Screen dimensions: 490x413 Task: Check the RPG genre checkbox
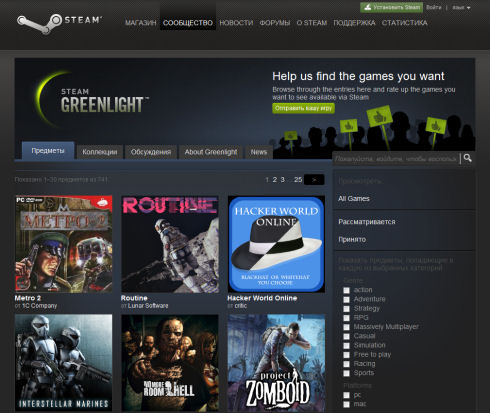(347, 318)
